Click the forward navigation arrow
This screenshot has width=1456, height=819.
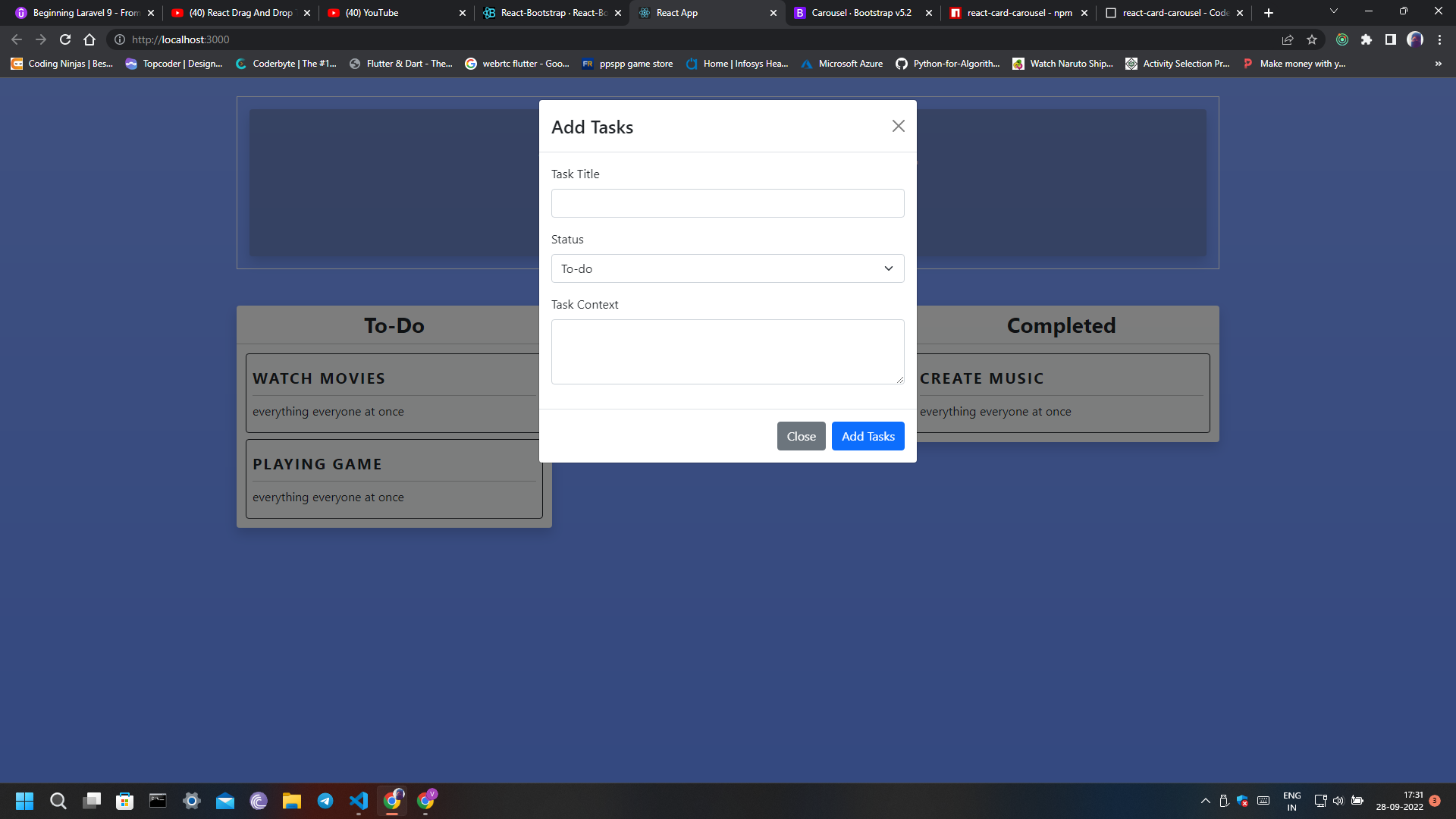(41, 39)
